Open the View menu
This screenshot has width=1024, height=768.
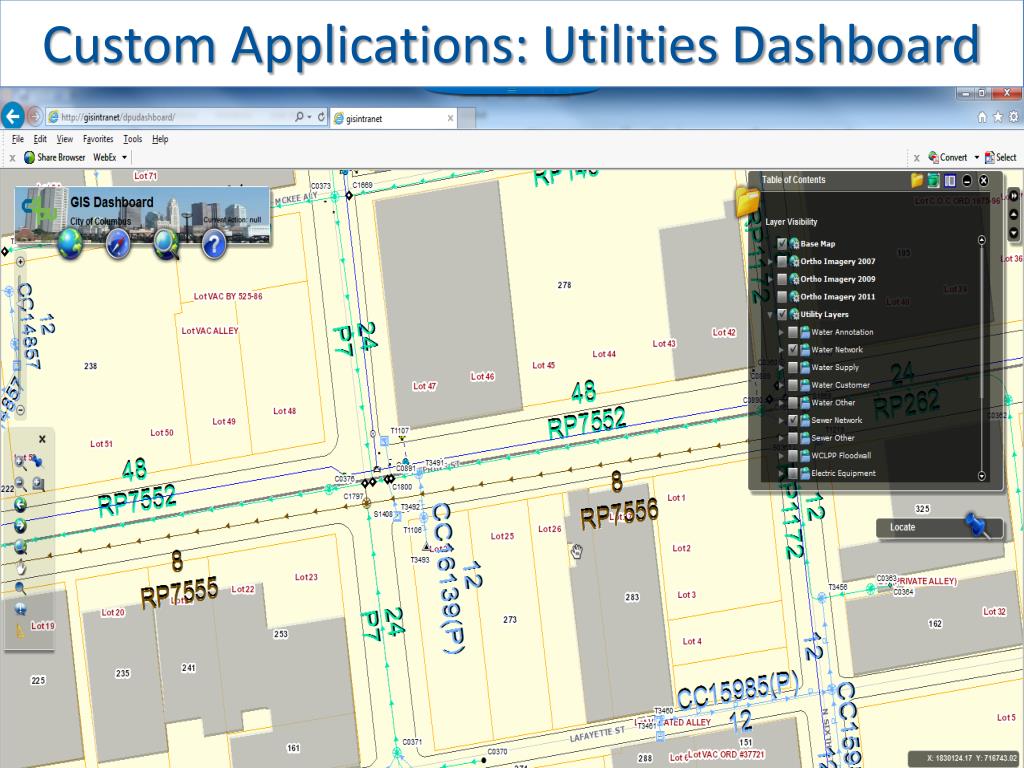point(65,139)
